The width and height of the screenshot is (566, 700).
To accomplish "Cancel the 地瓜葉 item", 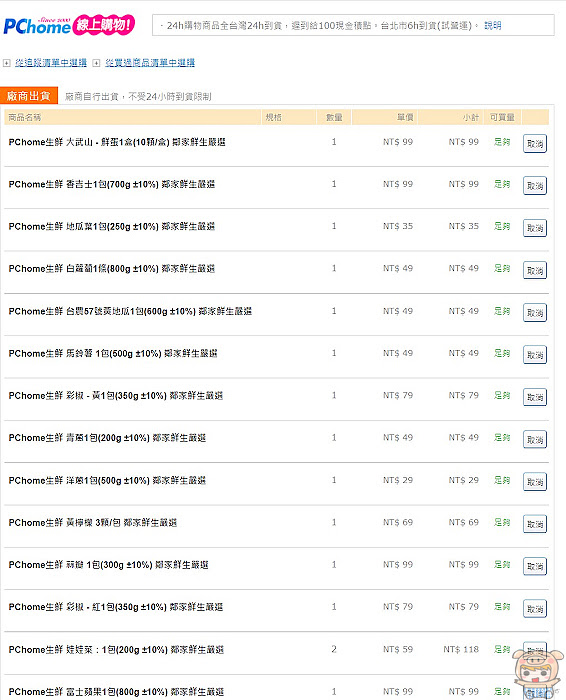I will coord(535,228).
